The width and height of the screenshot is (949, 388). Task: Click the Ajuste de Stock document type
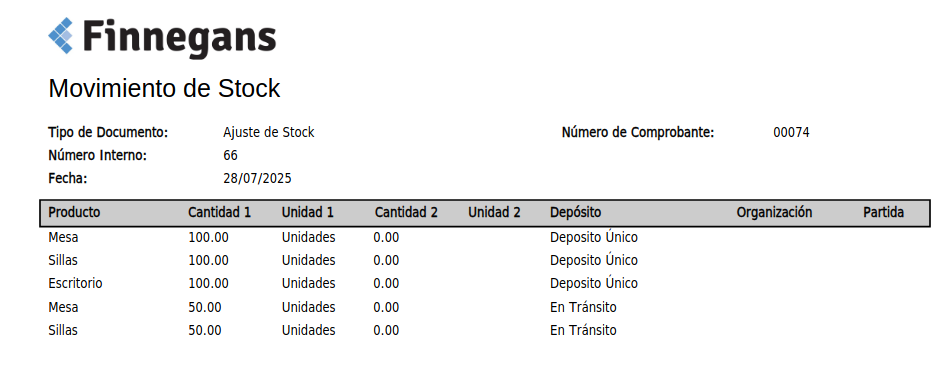click(x=269, y=133)
